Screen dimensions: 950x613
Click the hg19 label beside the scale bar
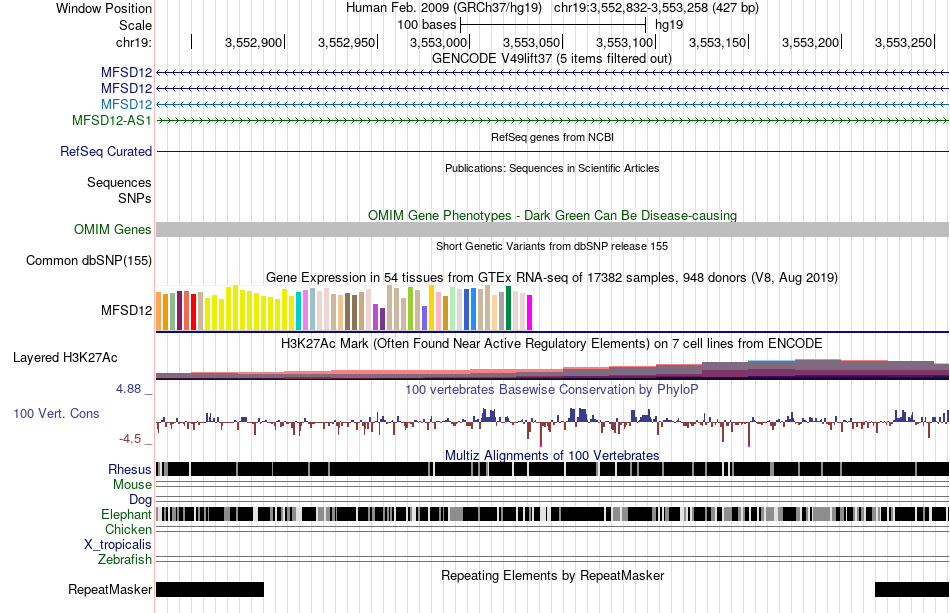click(669, 25)
